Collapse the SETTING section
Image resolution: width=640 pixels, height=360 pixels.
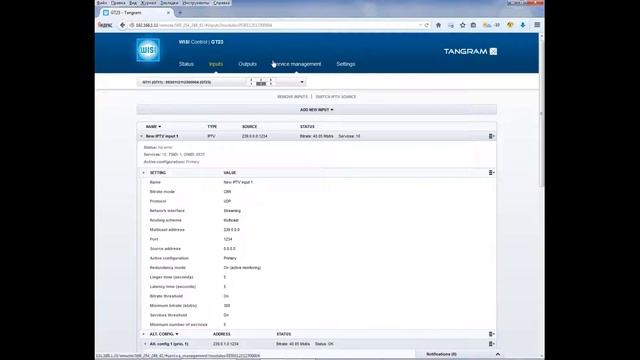143,173
